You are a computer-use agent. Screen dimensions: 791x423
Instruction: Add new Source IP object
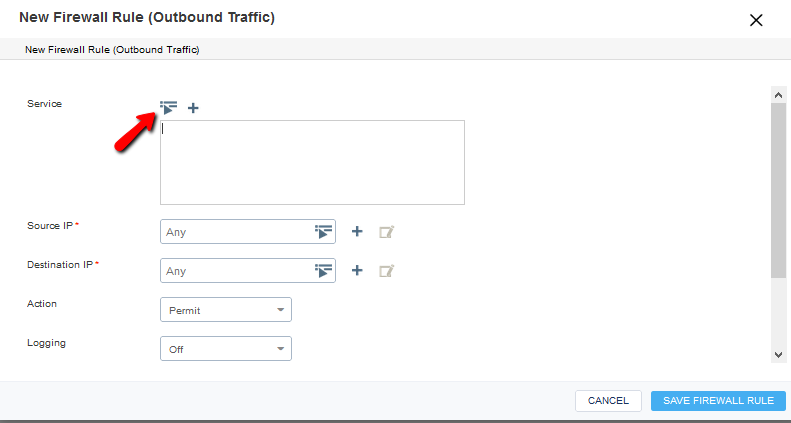click(357, 231)
